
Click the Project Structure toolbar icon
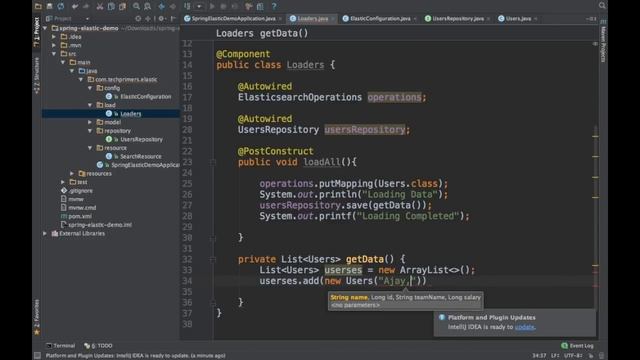pos(260,6)
